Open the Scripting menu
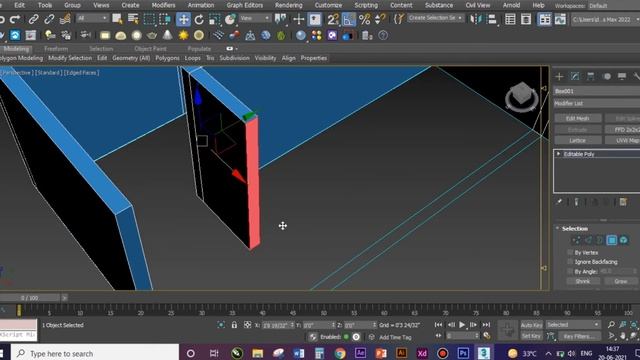 pyautogui.click(x=366, y=5)
